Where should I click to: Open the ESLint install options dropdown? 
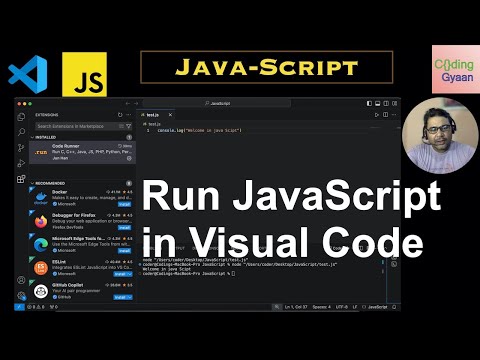pyautogui.click(x=130, y=274)
